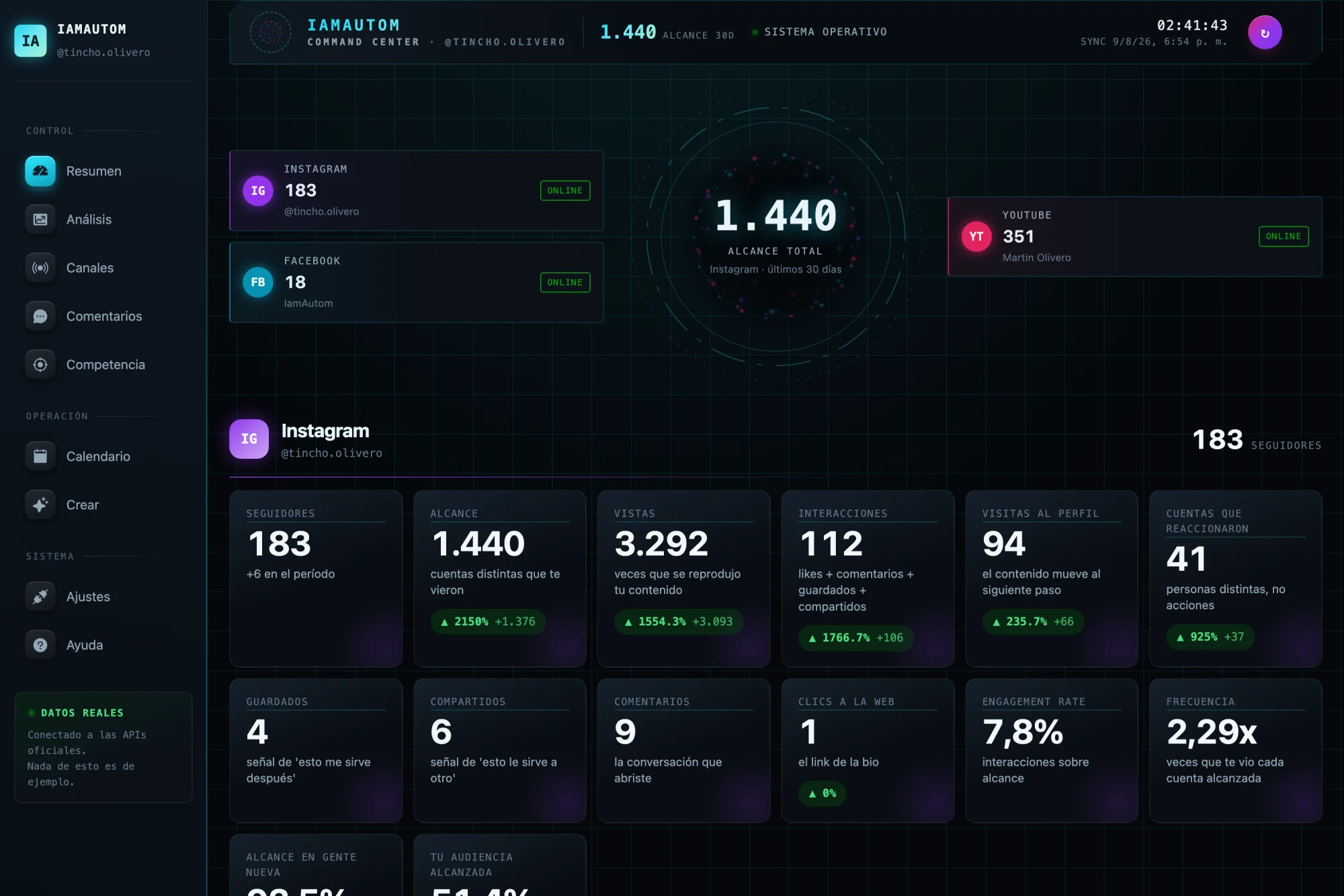Click the Comentarios speech bubble icon
1344x896 pixels.
pyautogui.click(x=40, y=316)
